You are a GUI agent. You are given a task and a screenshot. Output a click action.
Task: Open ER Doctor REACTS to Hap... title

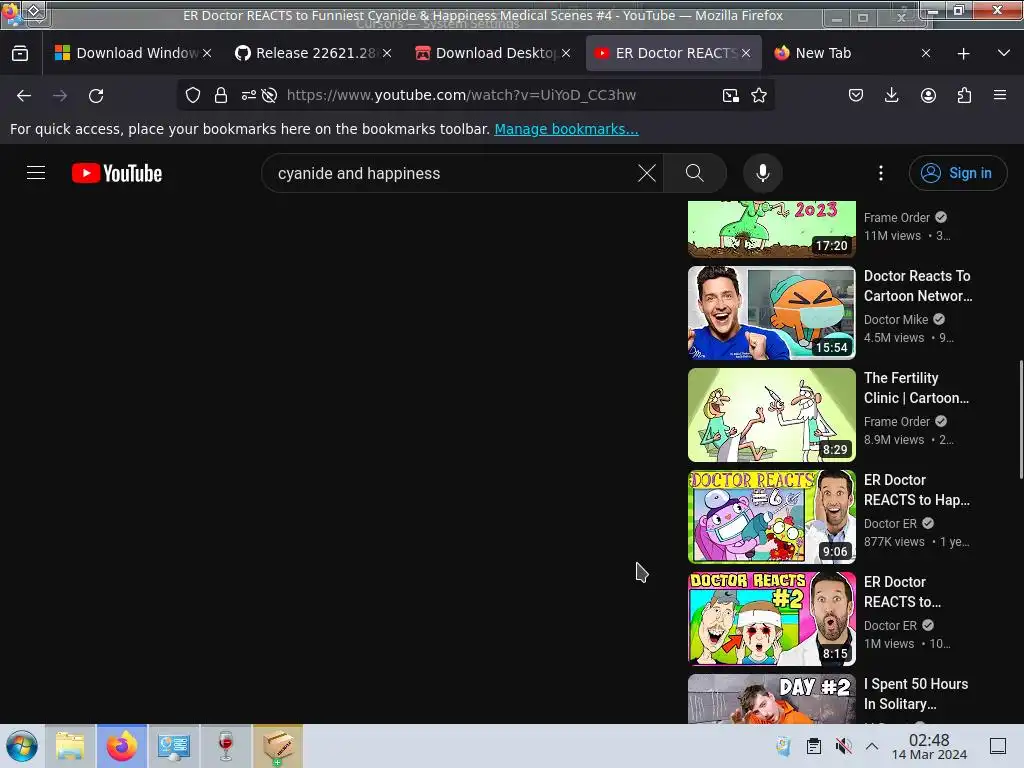coord(916,490)
